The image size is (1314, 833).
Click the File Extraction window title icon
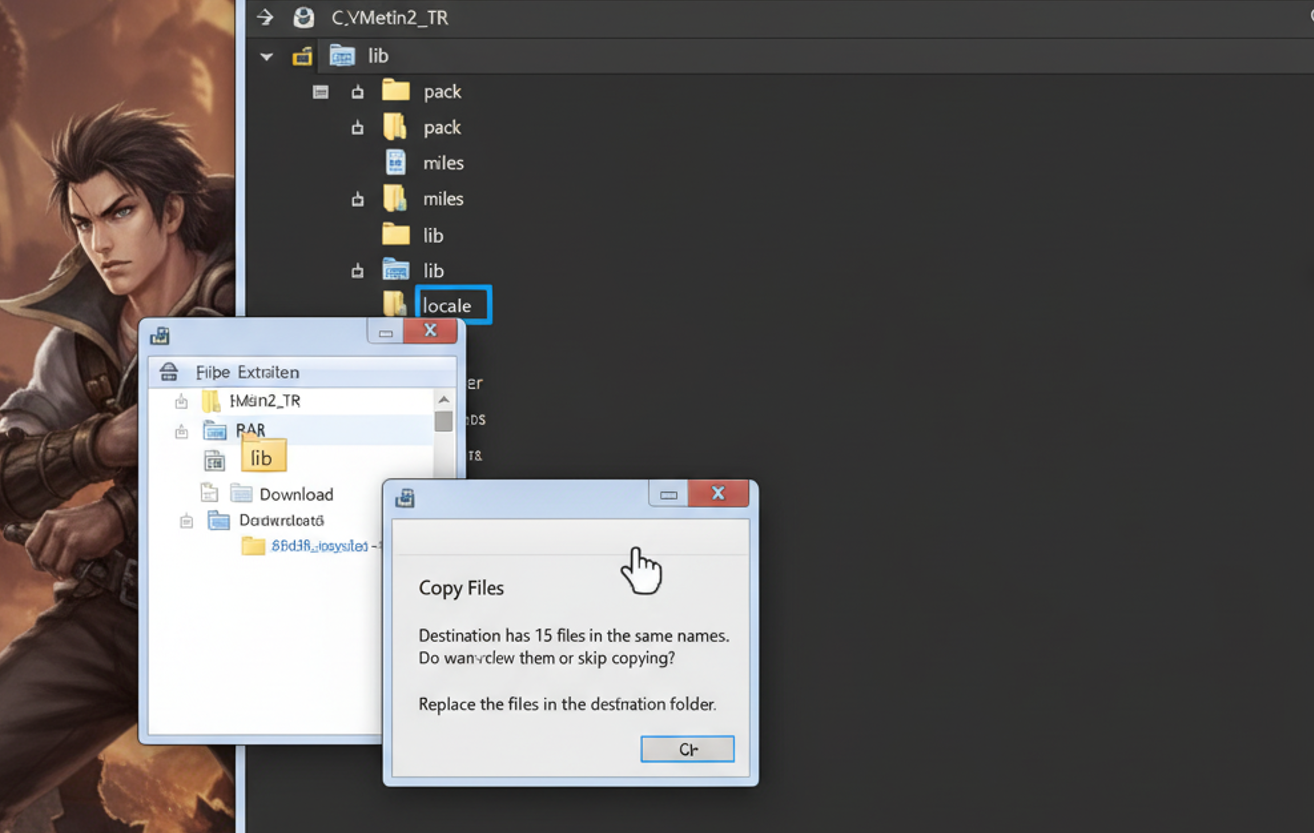[160, 336]
